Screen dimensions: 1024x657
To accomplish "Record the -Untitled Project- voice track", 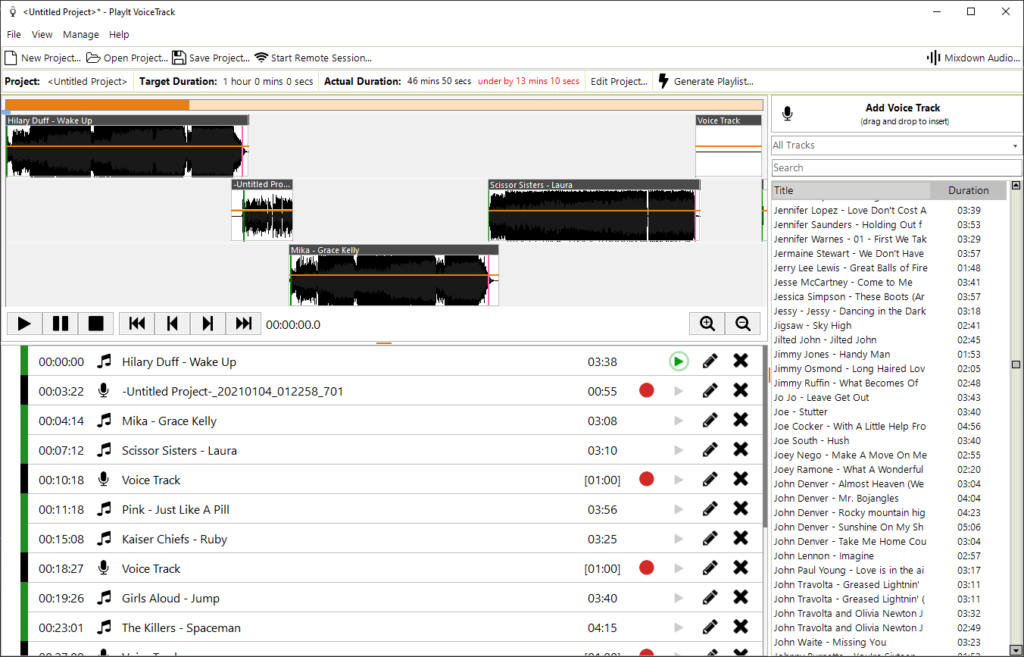I will tap(647, 391).
